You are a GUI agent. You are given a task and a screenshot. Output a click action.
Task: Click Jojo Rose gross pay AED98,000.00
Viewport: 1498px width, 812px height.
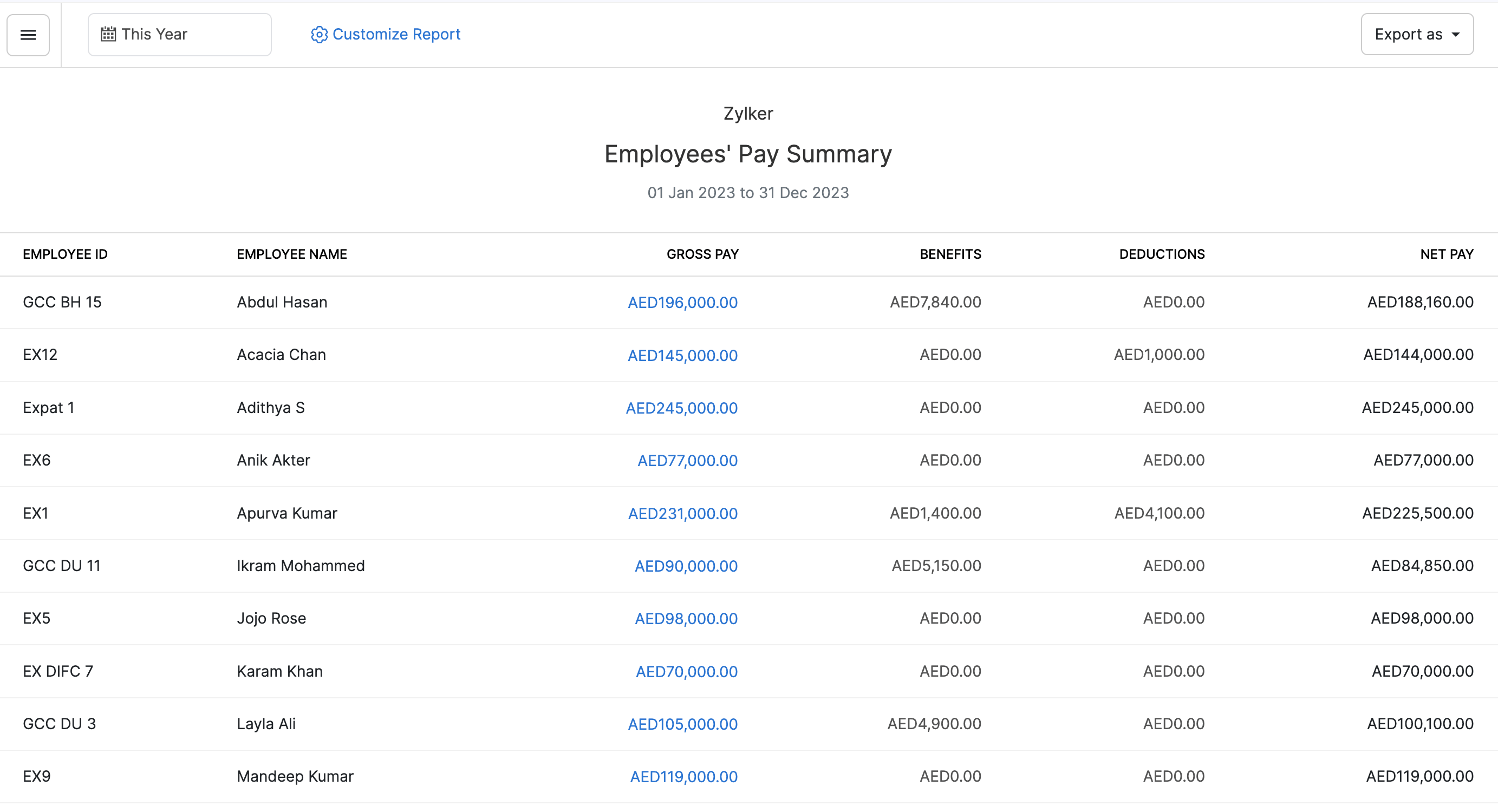[x=686, y=618]
